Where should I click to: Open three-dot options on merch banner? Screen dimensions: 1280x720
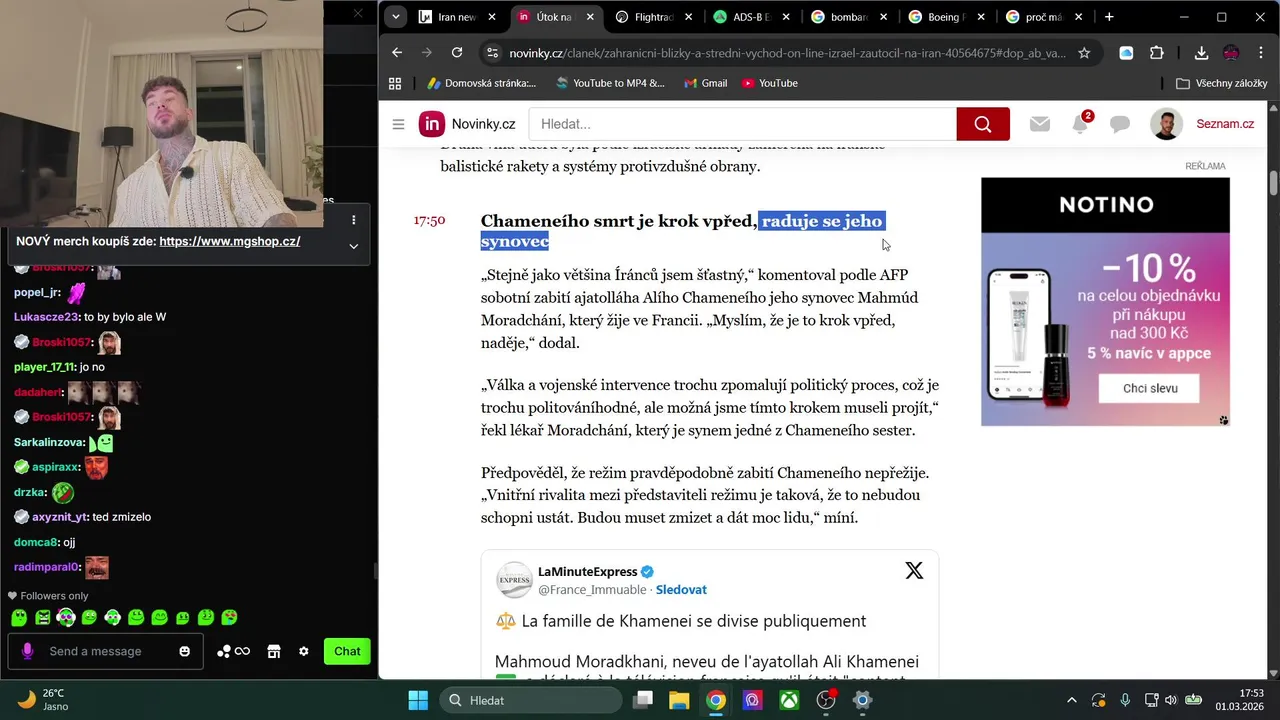pos(353,220)
